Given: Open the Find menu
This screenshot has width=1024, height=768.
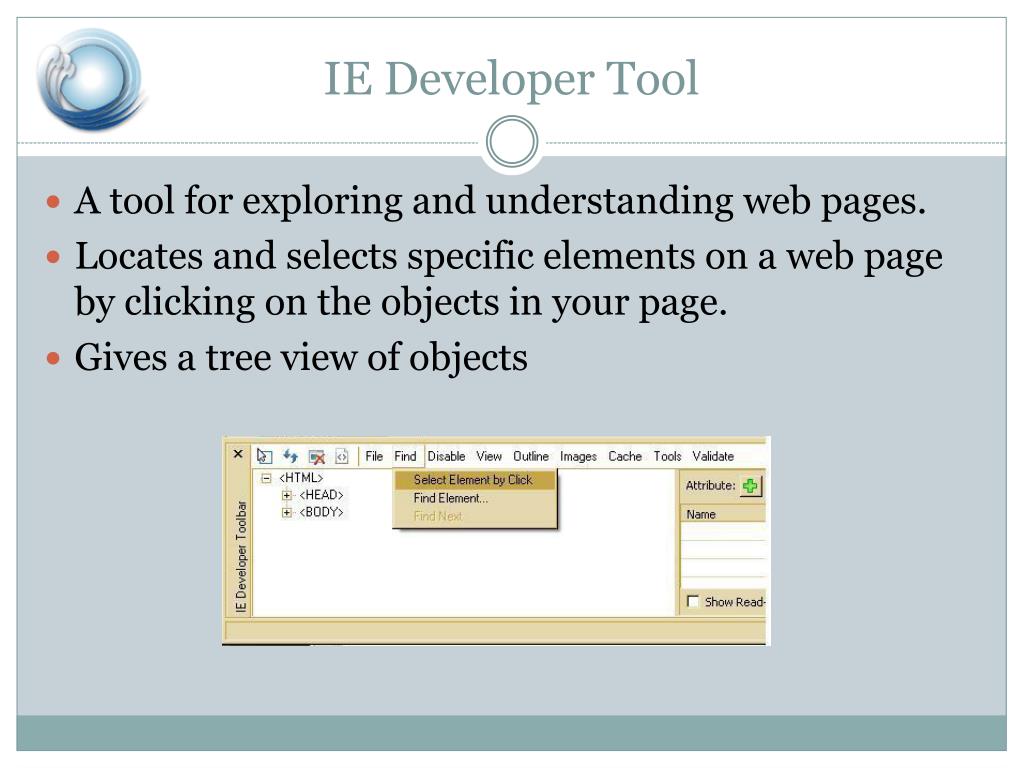Looking at the screenshot, I should (x=405, y=456).
